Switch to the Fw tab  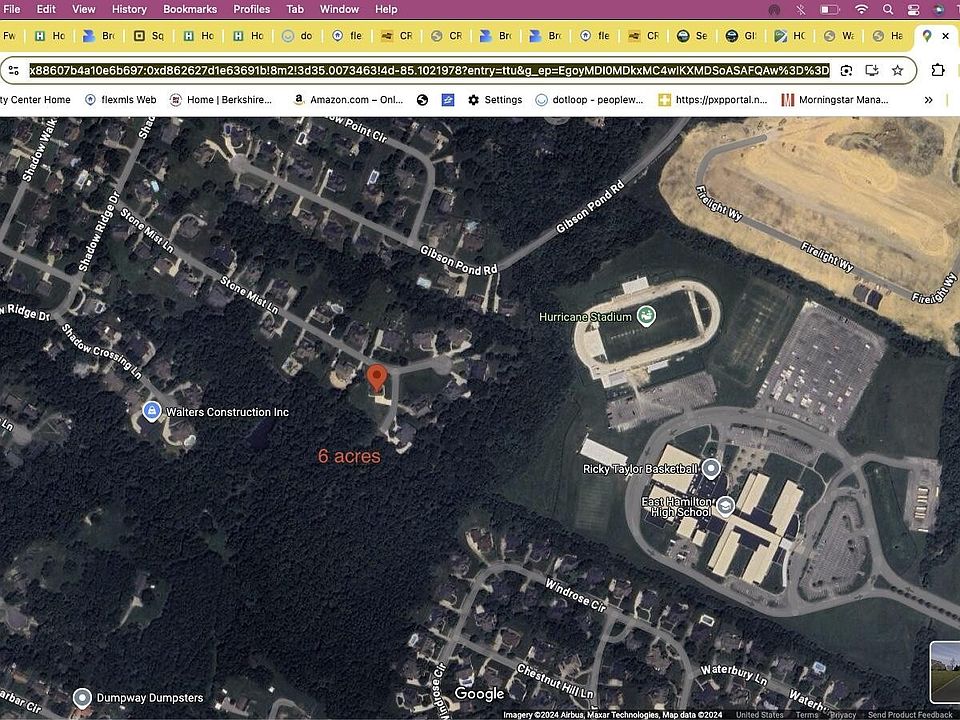[x=10, y=36]
